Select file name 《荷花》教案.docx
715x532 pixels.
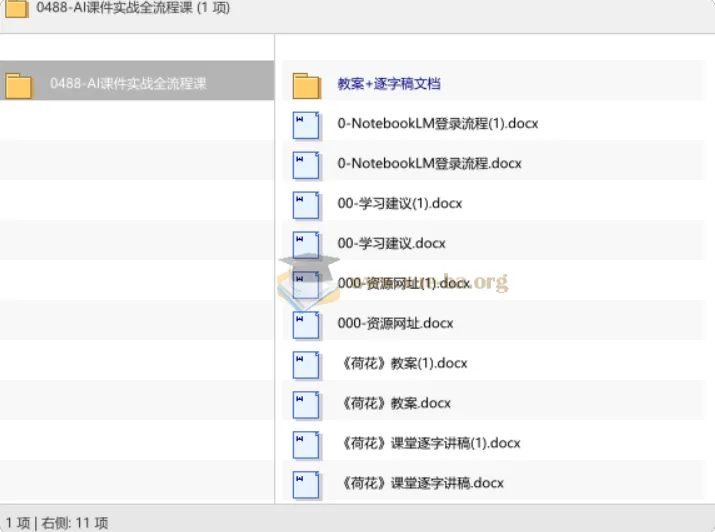point(395,403)
